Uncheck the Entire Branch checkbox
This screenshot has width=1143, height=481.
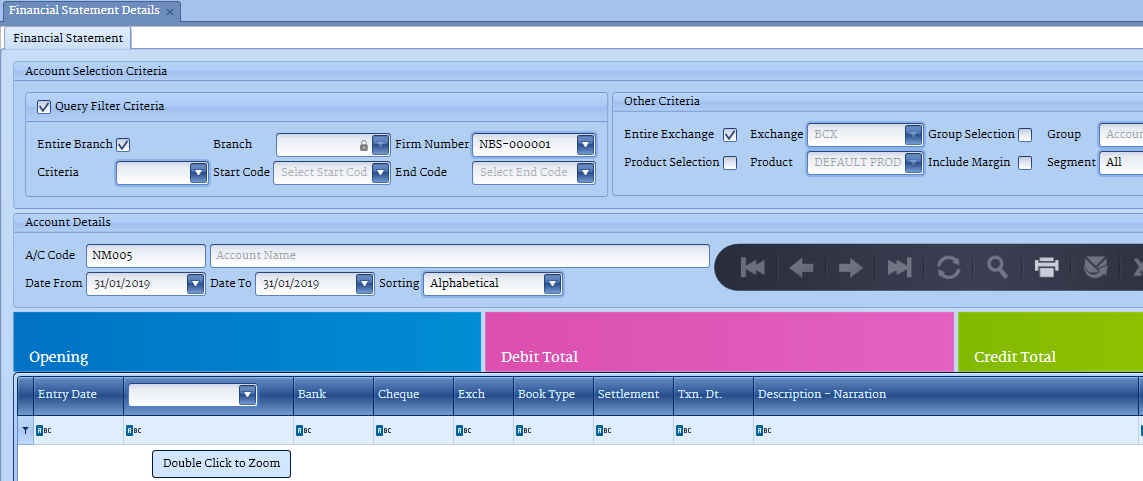coord(123,144)
